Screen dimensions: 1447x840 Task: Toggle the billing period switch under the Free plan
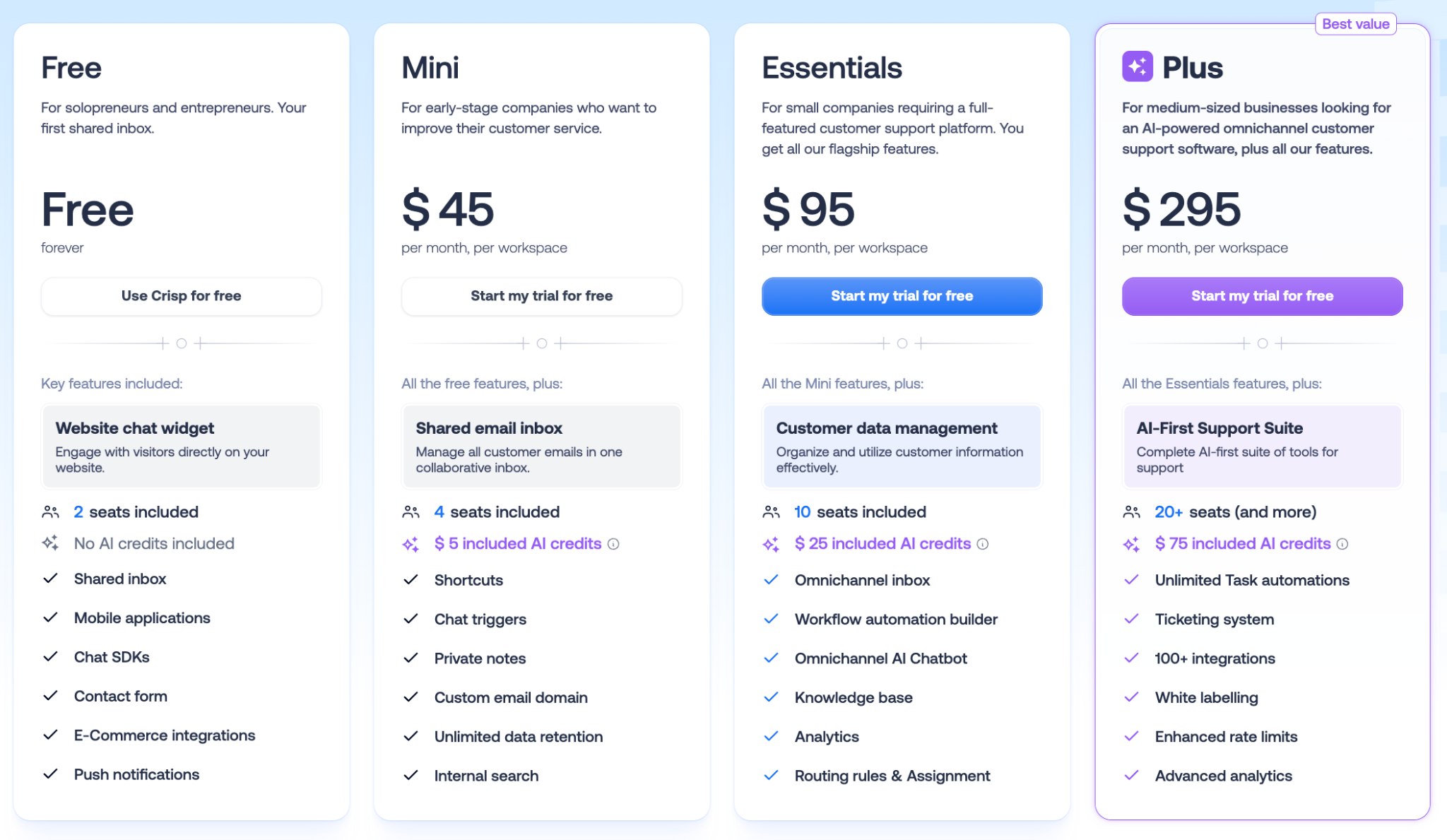(181, 343)
